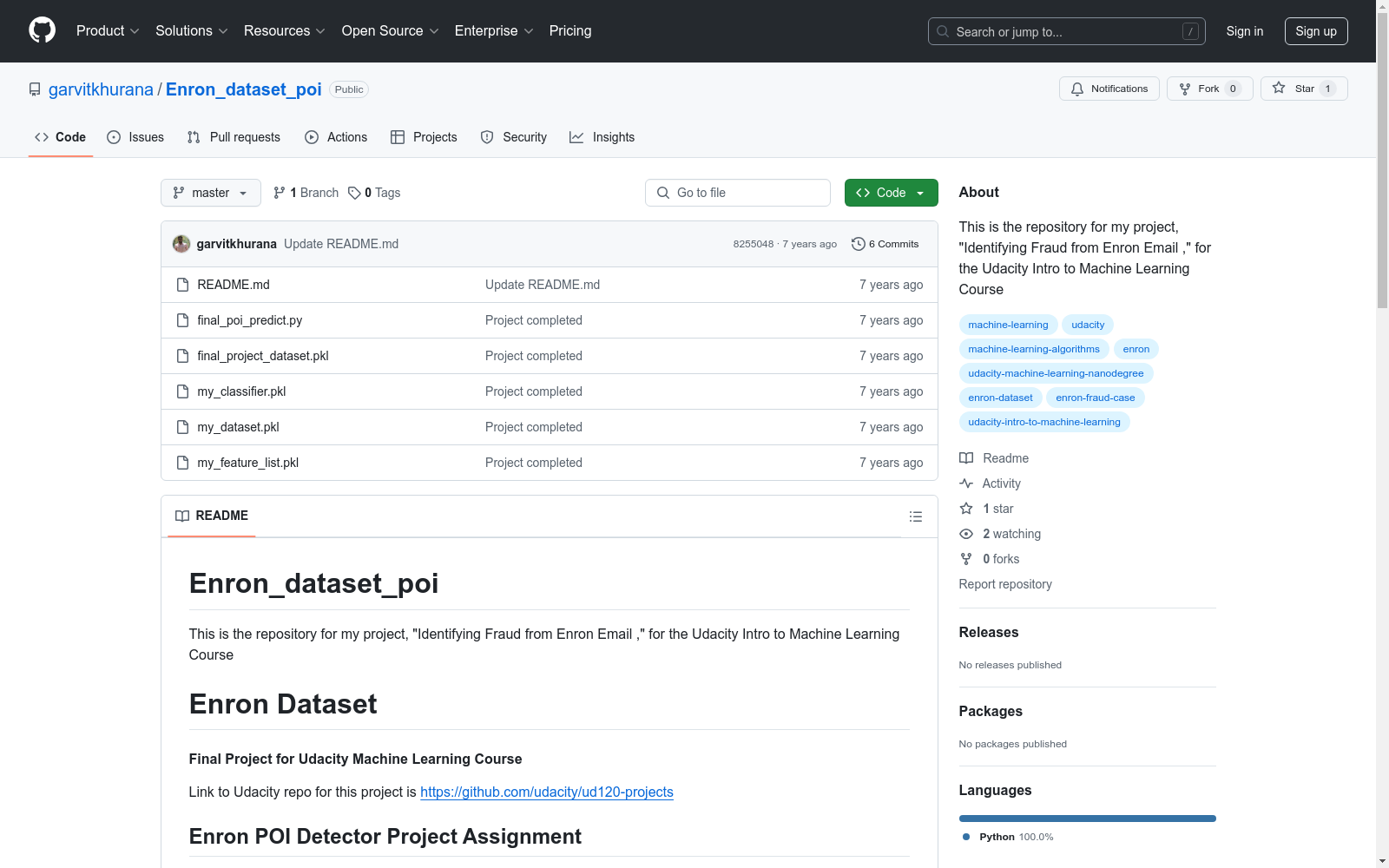
Task: Open the udacity topic tag
Action: click(1088, 325)
